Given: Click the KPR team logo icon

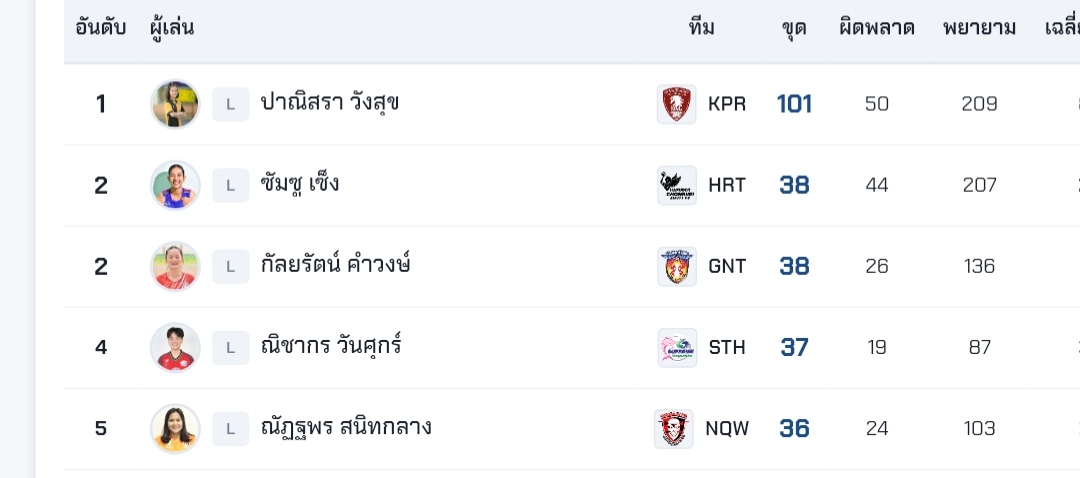Looking at the screenshot, I should pos(676,104).
